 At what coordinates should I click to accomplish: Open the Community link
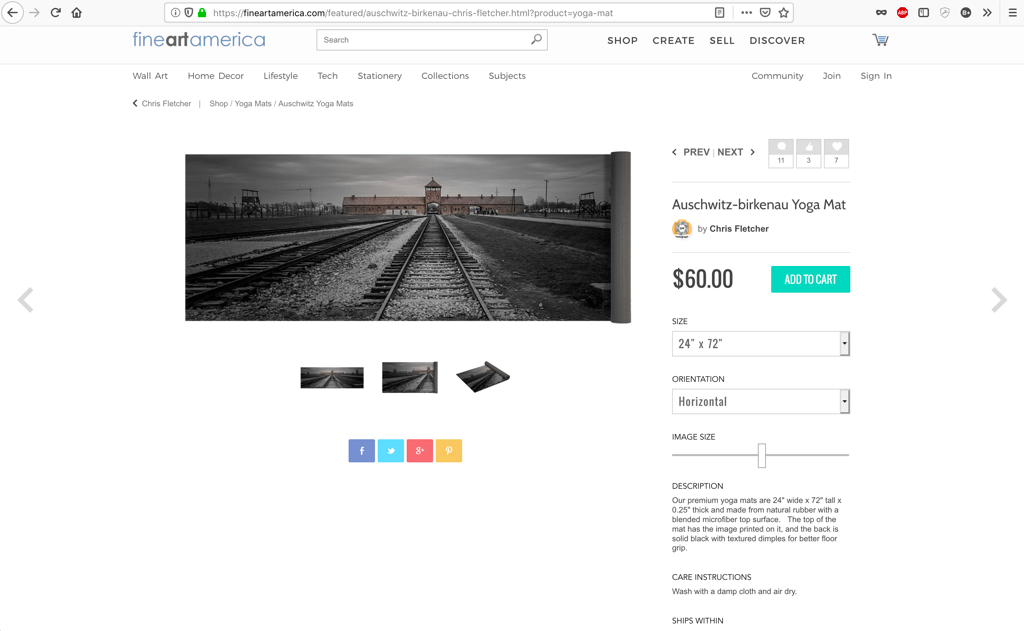(x=777, y=76)
